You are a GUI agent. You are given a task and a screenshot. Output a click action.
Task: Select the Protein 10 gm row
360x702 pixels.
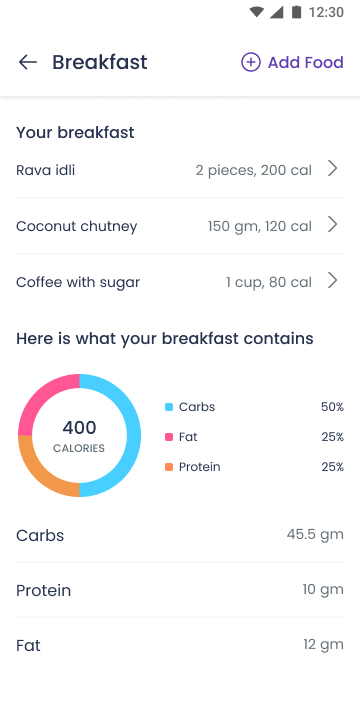point(180,590)
